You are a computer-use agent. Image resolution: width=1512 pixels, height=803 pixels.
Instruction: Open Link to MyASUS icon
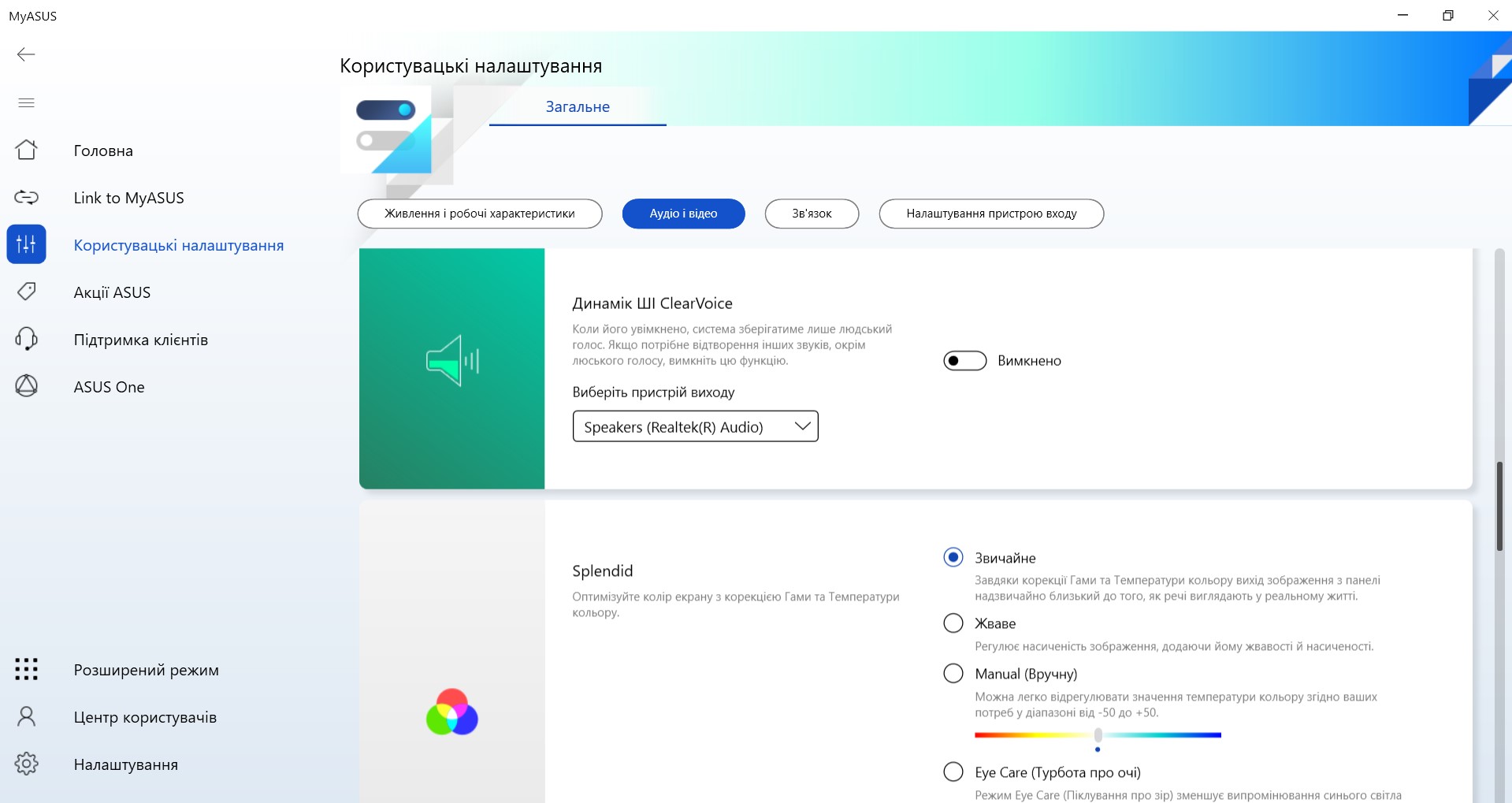pyautogui.click(x=26, y=197)
